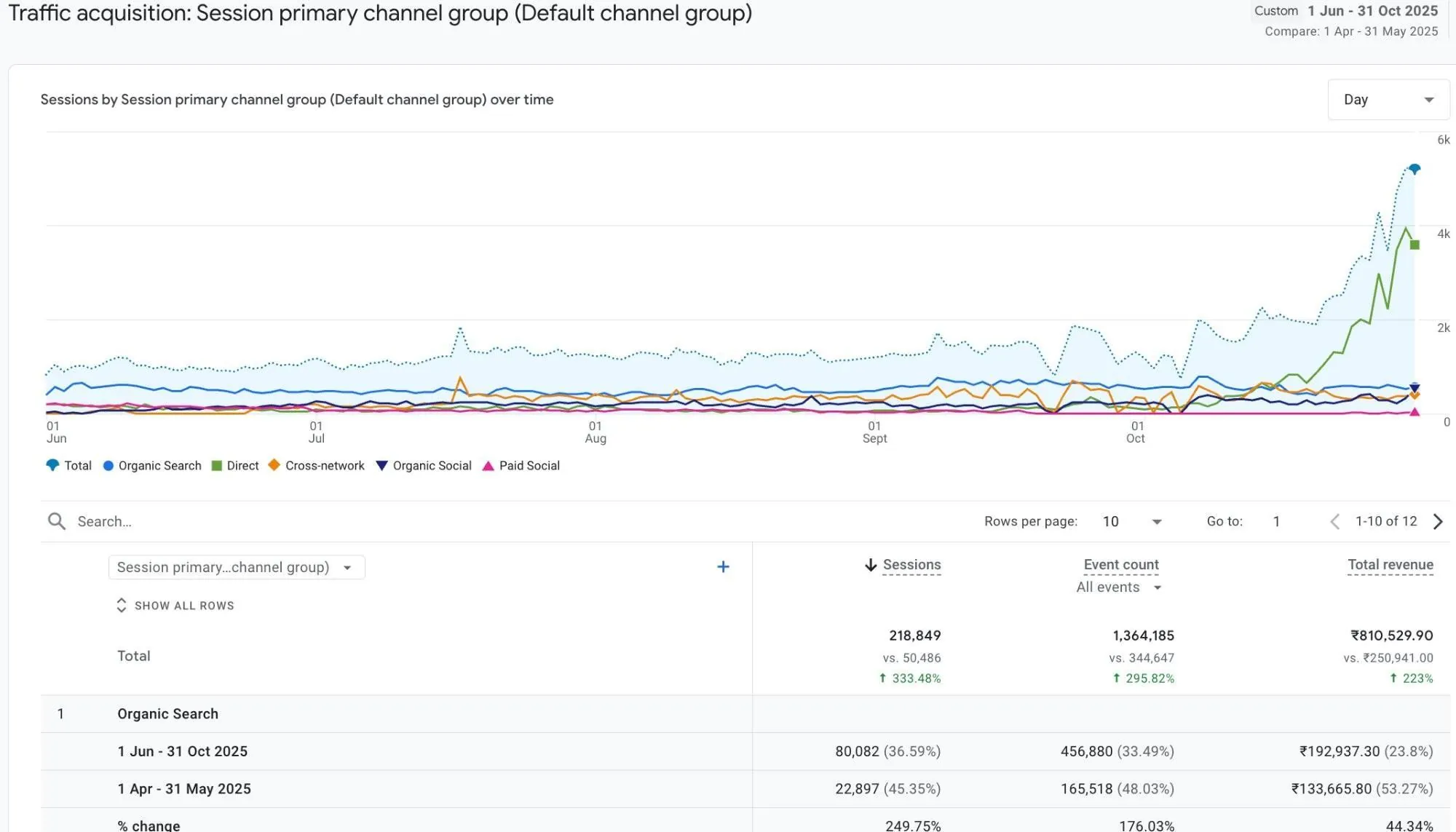
Task: Click the 'vs. ₹250,941.00' comparison value
Action: click(x=1388, y=658)
